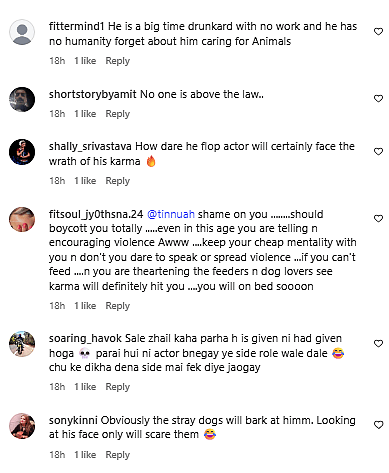Tap the heart beside shortstorybyamit's comment

pyautogui.click(x=378, y=99)
